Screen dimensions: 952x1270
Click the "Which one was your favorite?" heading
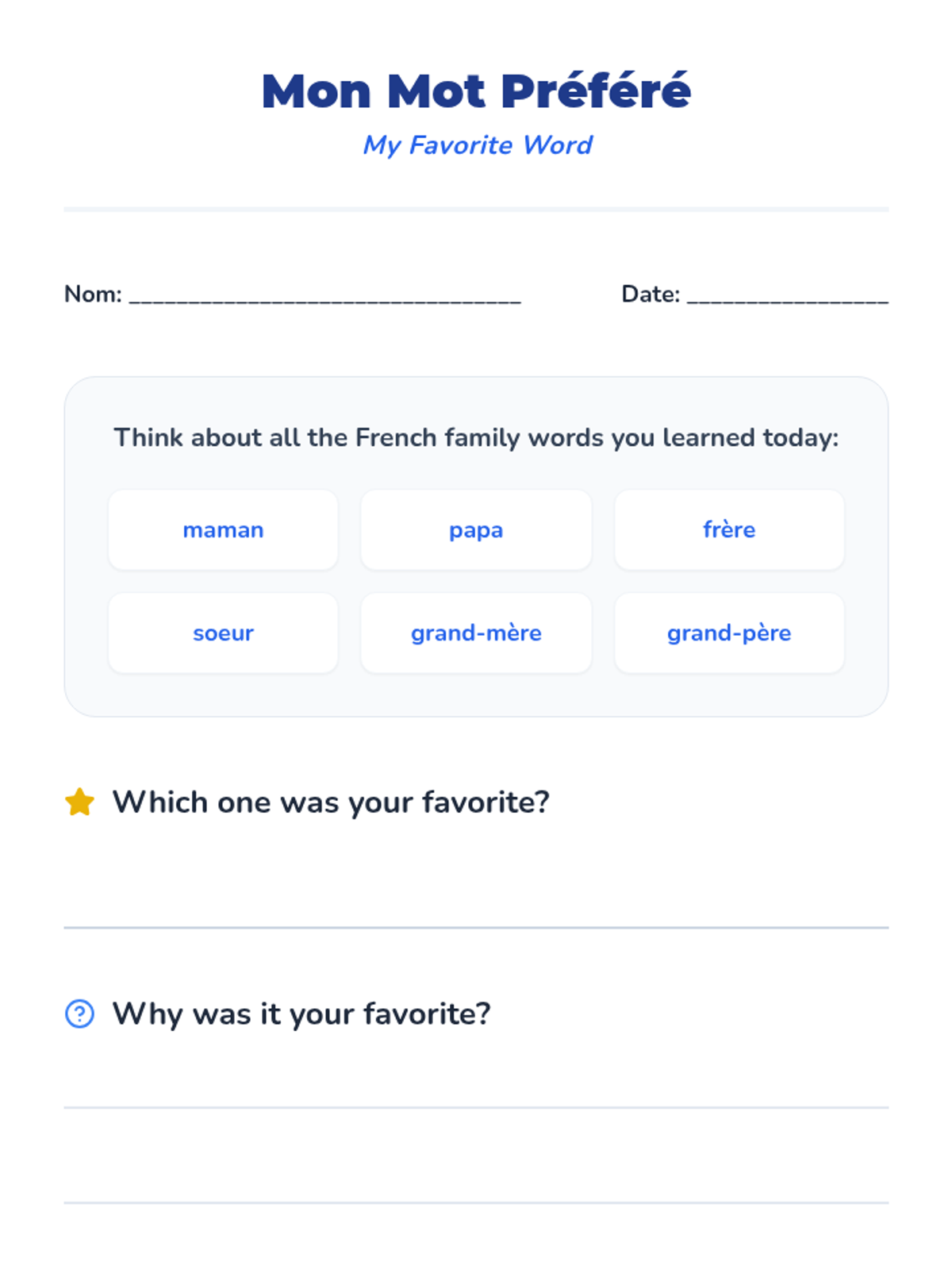pos(331,802)
